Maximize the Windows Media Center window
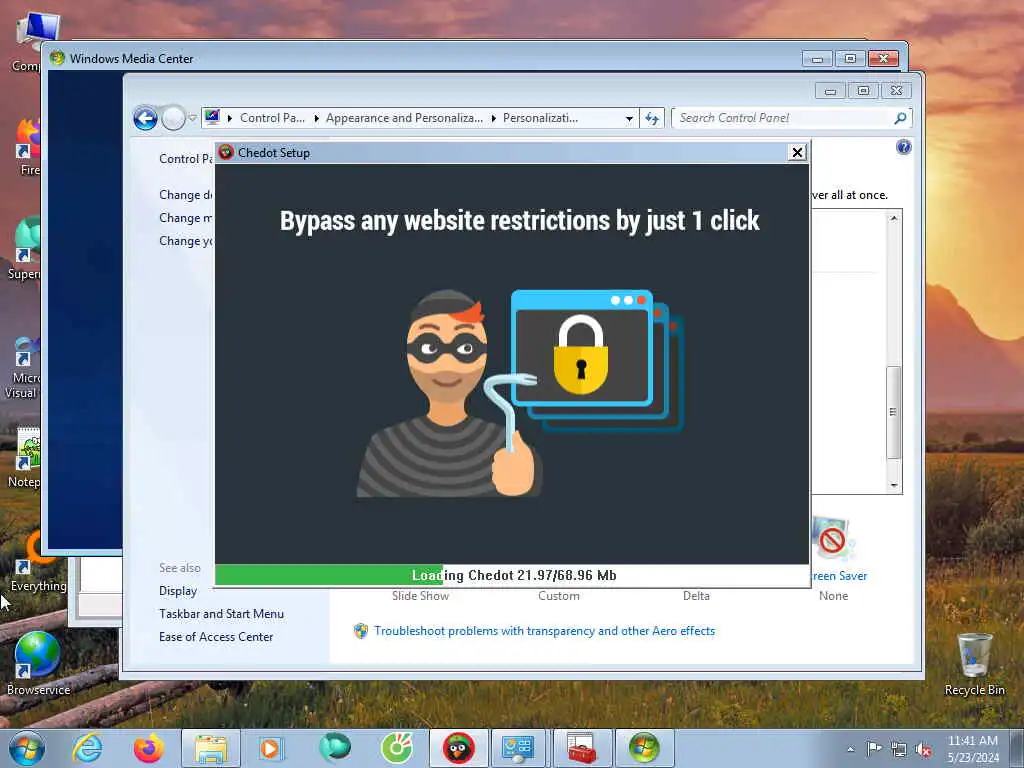1024x768 pixels. [850, 59]
